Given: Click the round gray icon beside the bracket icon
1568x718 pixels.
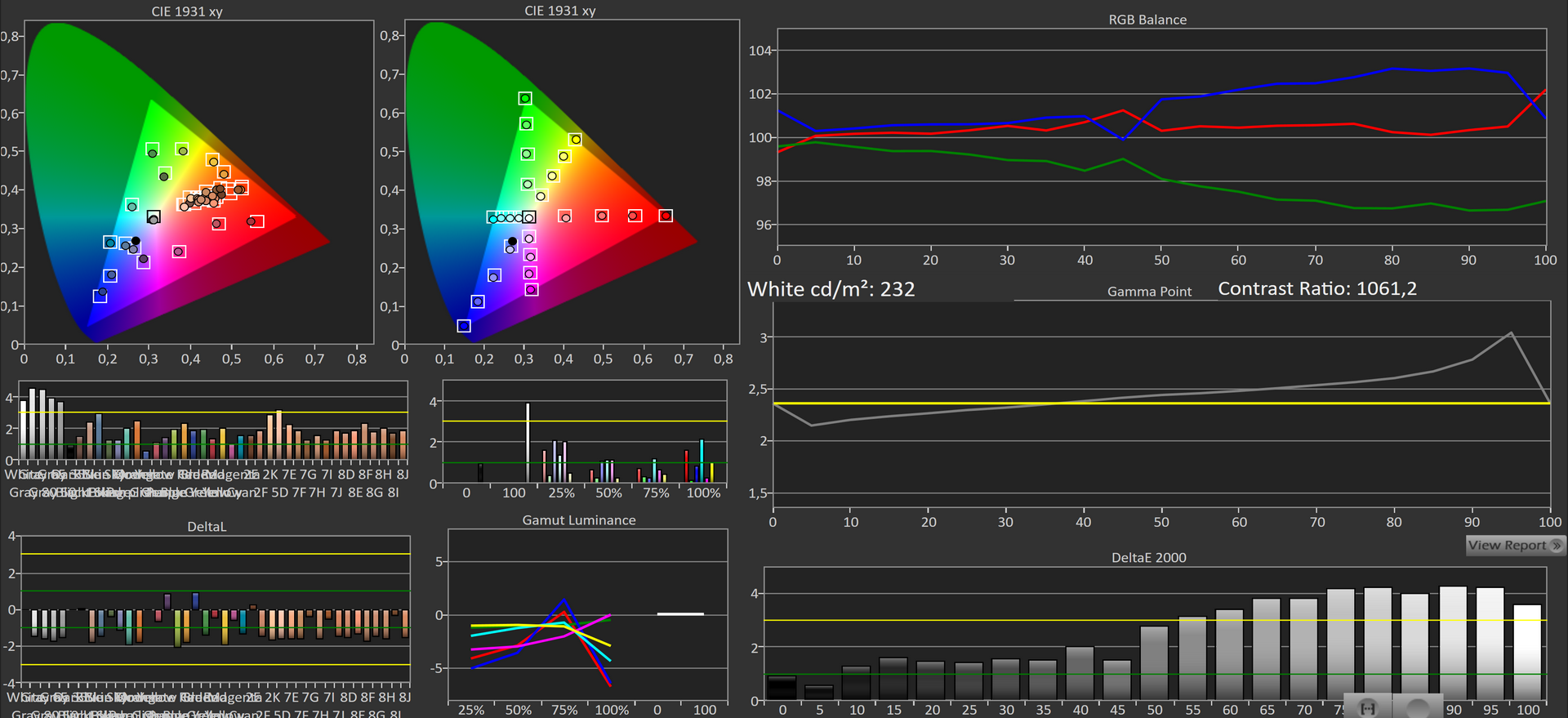Looking at the screenshot, I should click(x=1419, y=708).
